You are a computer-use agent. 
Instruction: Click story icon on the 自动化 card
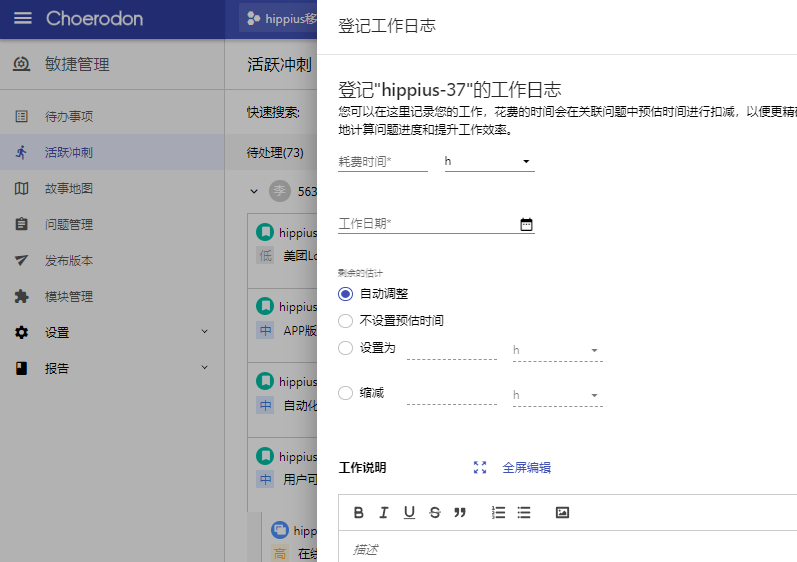coord(265,381)
